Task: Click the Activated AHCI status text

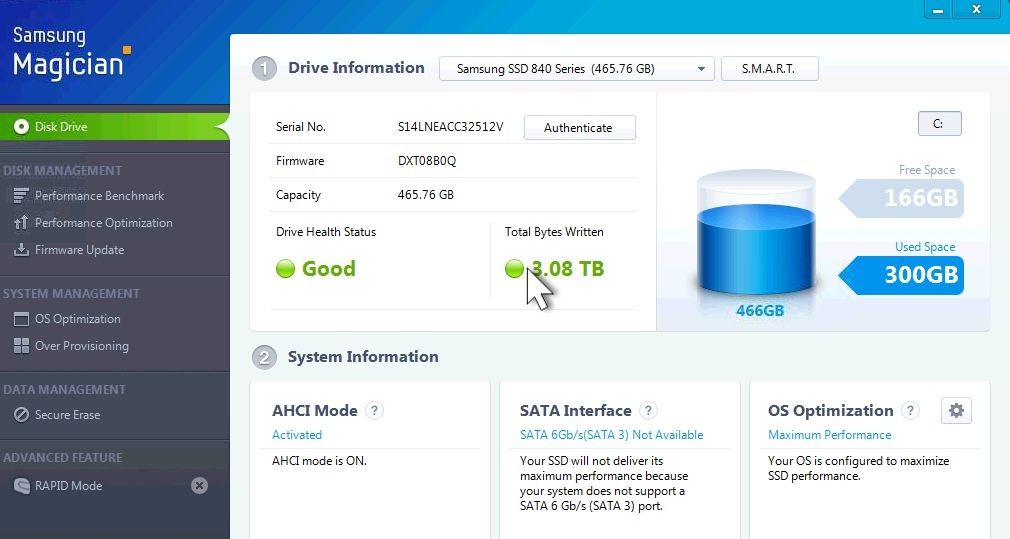Action: pyautogui.click(x=297, y=435)
